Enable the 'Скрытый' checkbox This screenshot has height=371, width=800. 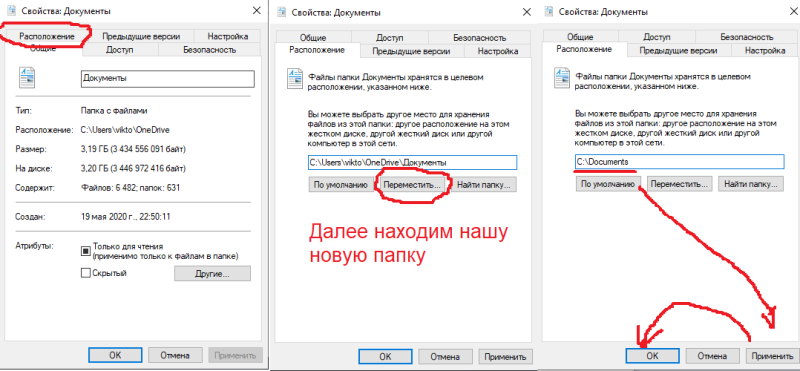coord(86,274)
